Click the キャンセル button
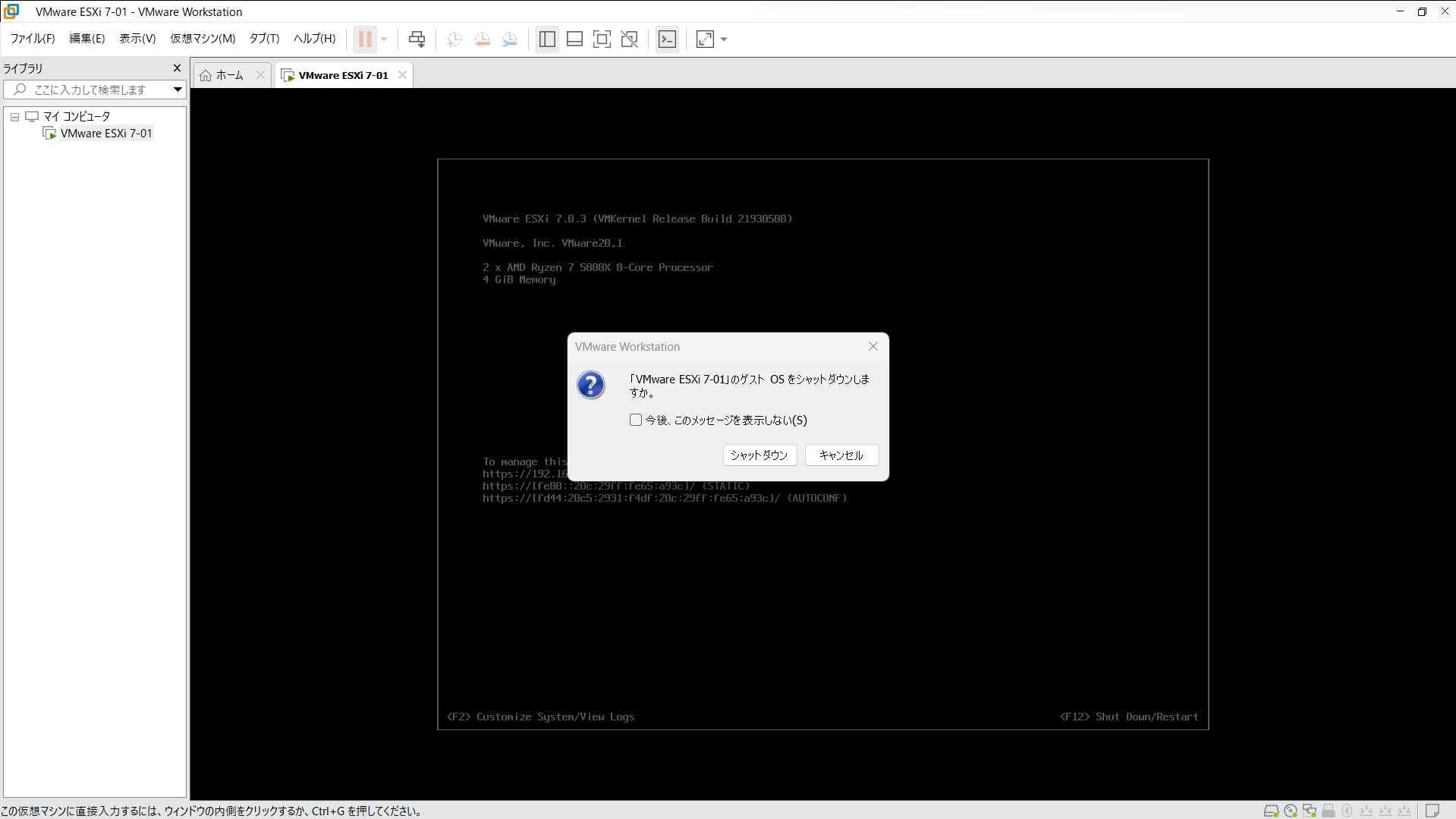 click(x=841, y=455)
